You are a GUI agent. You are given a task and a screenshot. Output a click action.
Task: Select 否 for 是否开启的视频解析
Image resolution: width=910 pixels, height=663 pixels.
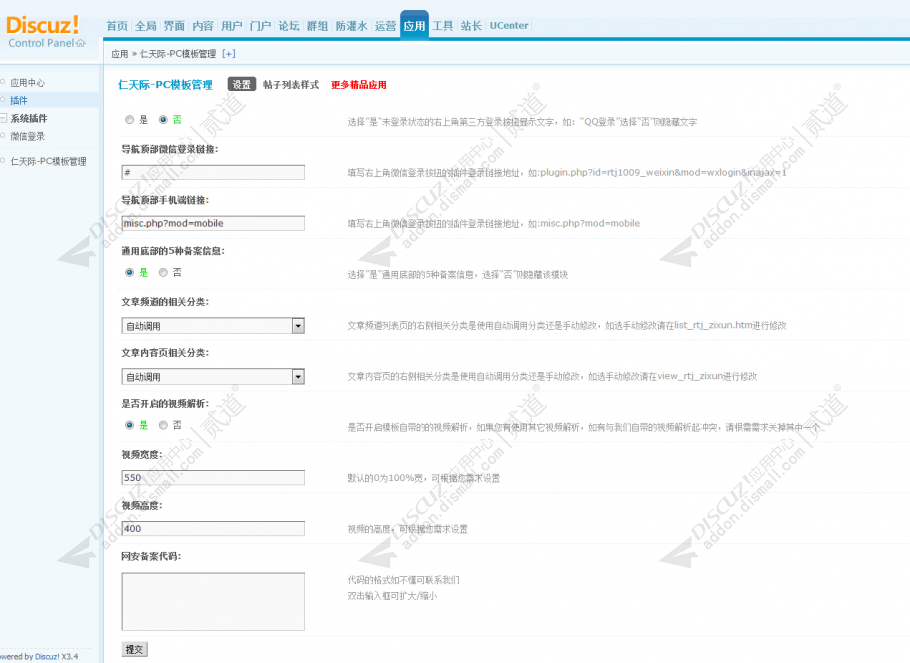[163, 425]
